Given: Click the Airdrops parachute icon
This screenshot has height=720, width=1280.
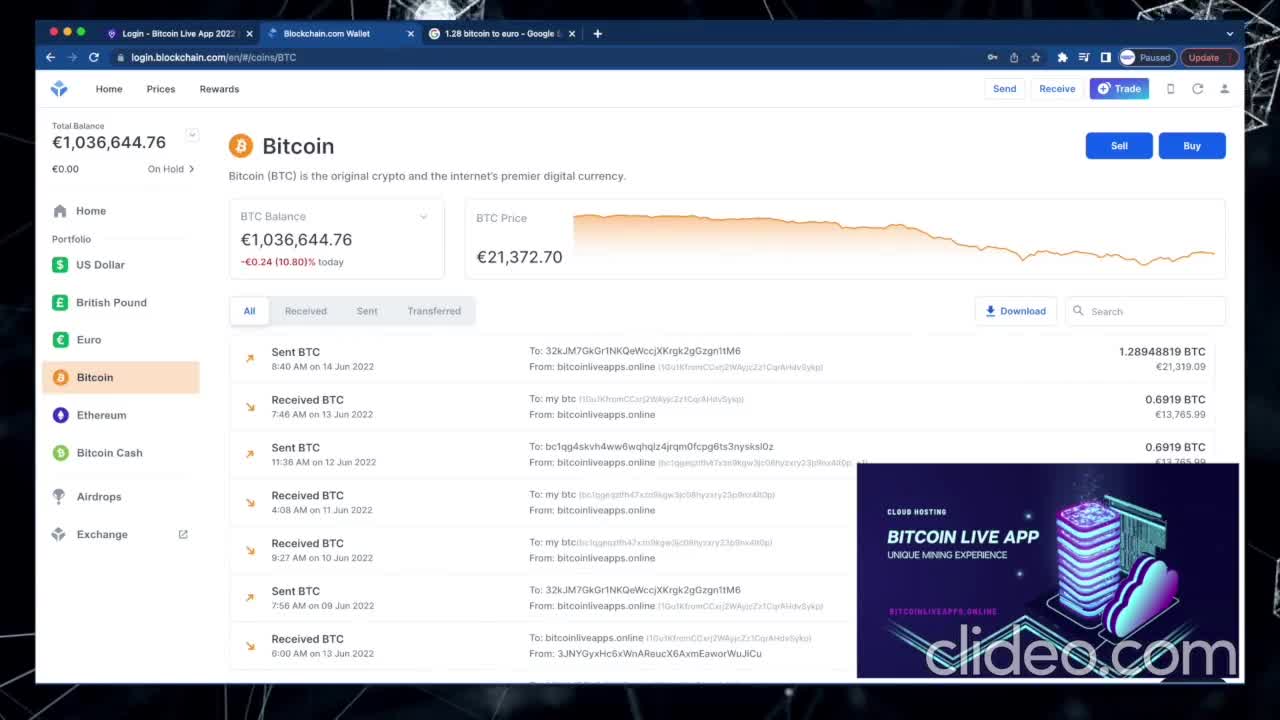Looking at the screenshot, I should point(59,497).
